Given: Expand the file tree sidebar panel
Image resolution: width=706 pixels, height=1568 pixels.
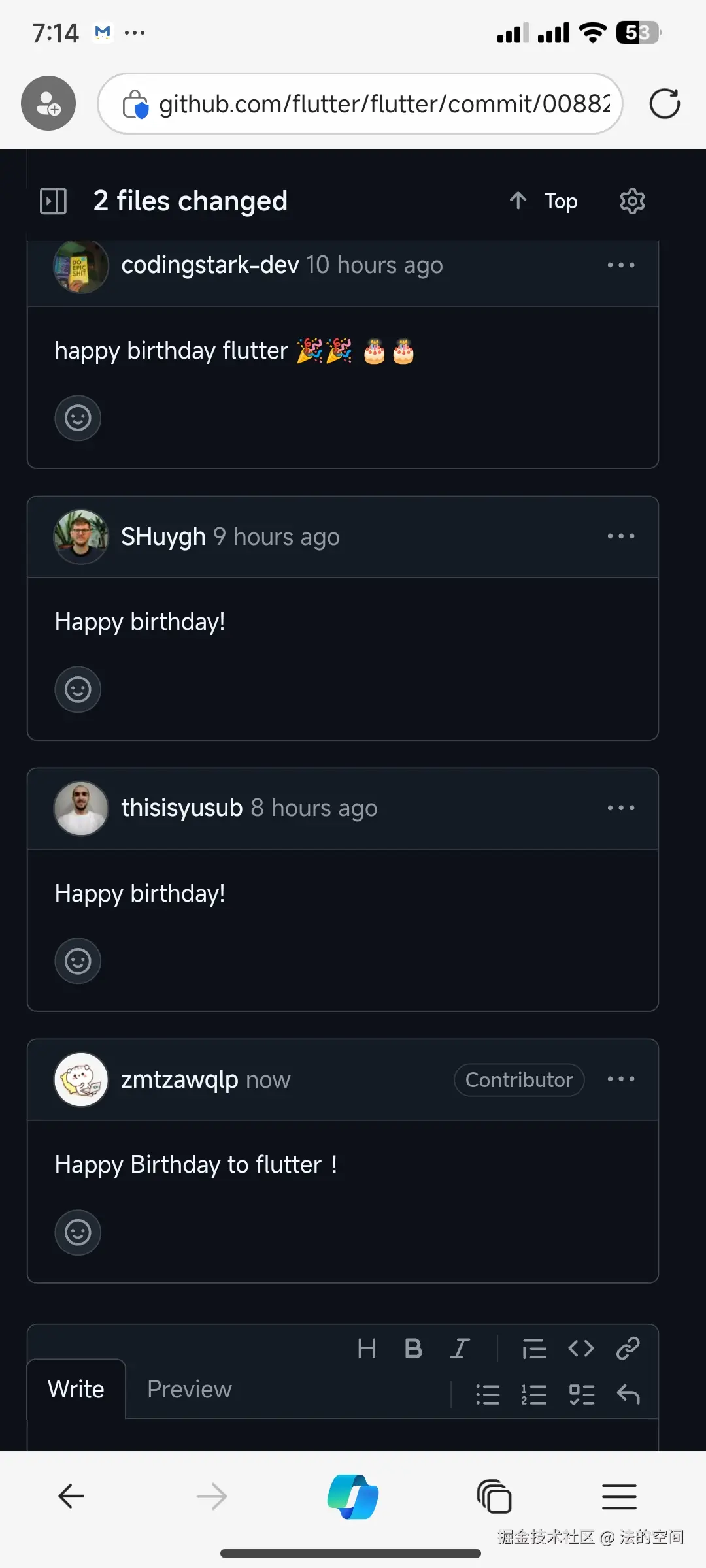Looking at the screenshot, I should coord(53,201).
